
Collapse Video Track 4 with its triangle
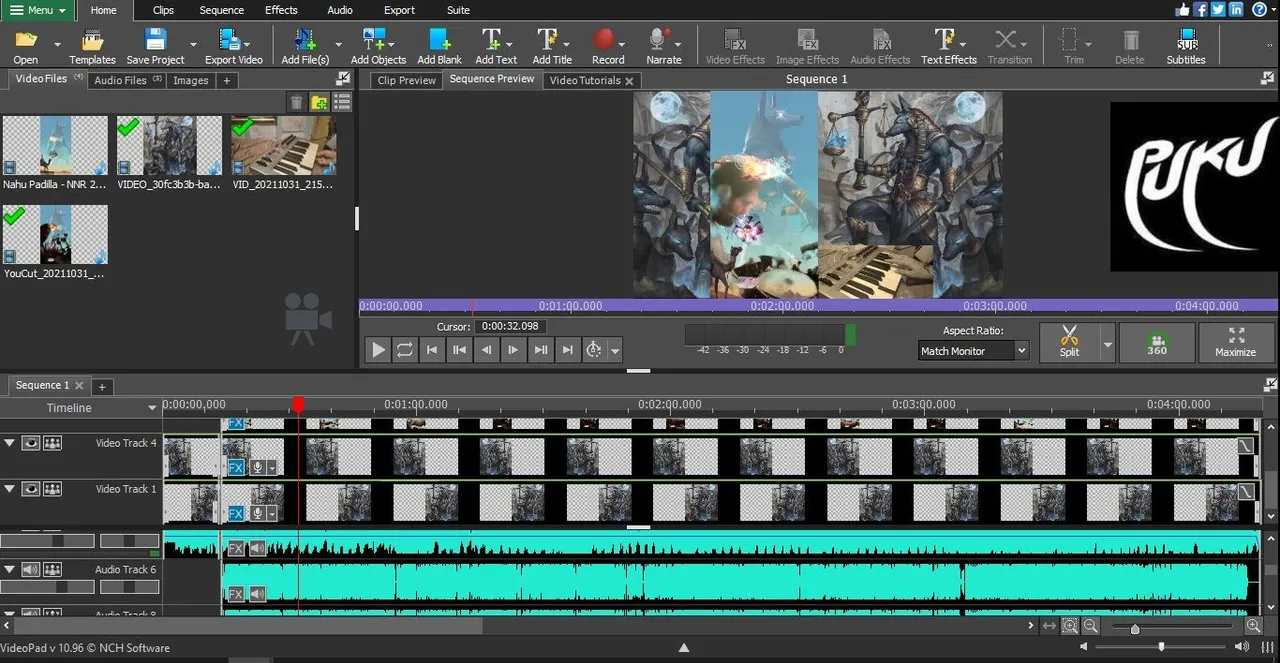10,442
